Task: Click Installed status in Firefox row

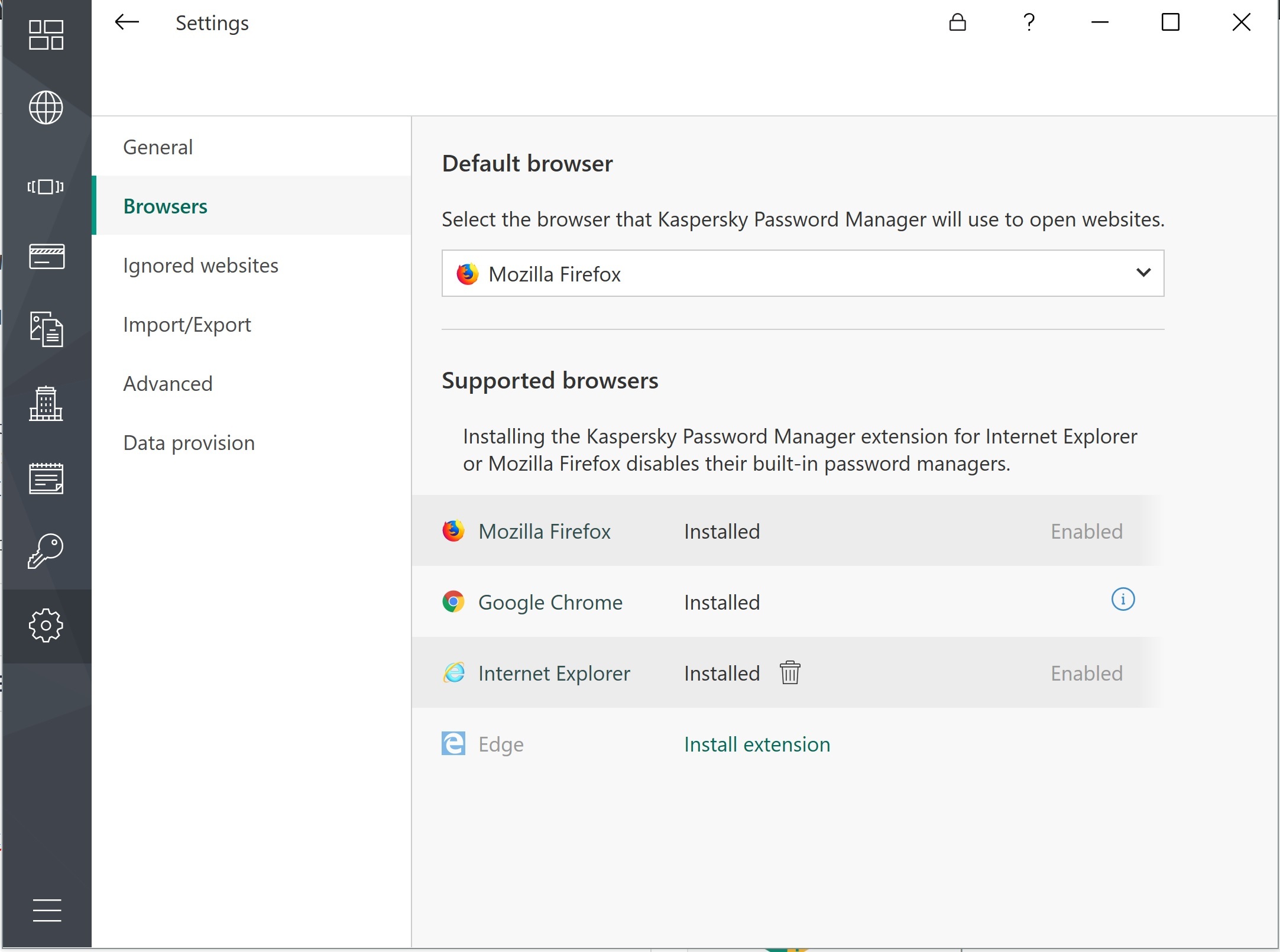Action: coord(722,531)
